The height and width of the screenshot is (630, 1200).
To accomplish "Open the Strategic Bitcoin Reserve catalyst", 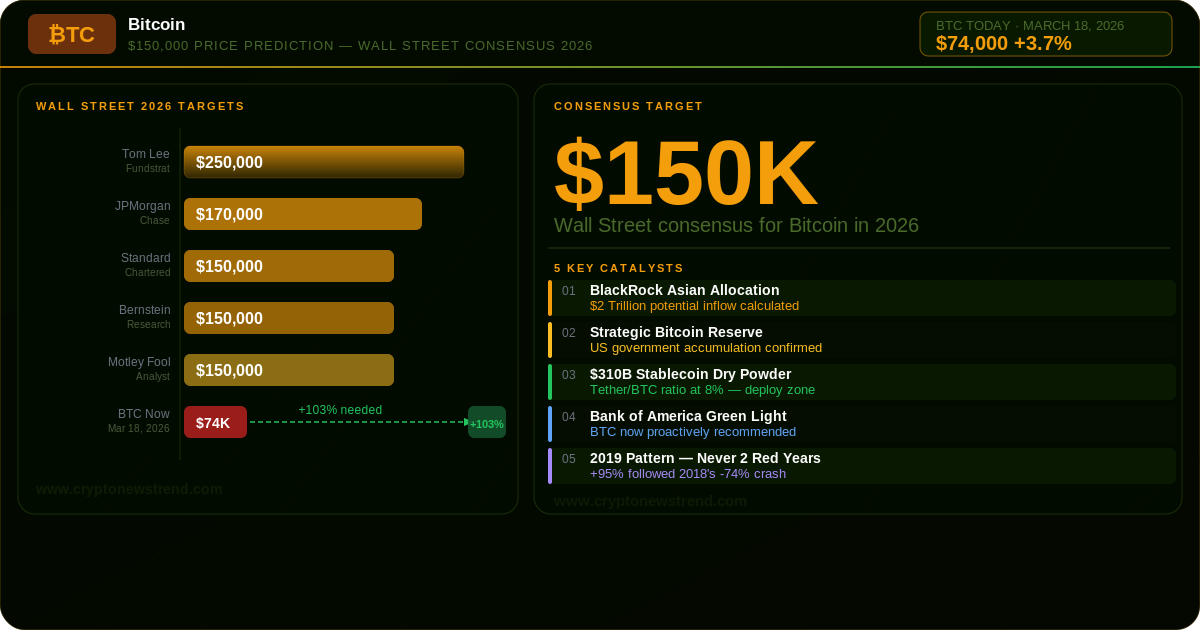I will pyautogui.click(x=861, y=340).
